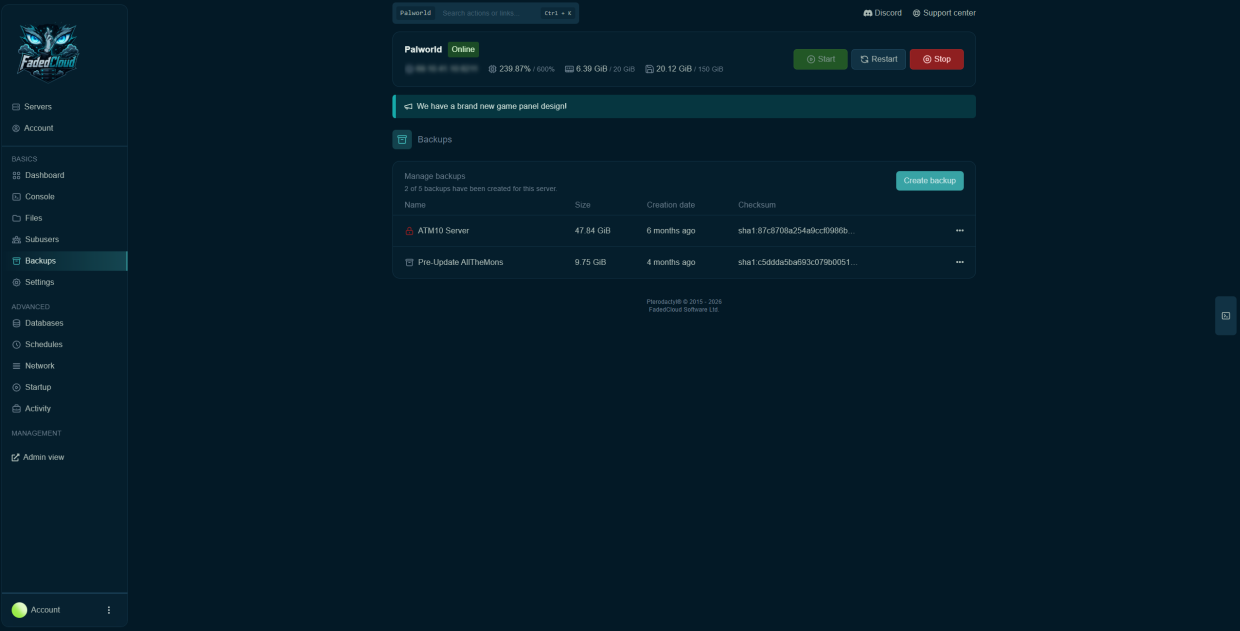The image size is (1240, 631).
Task: Click the archive icon beside Pre-Update AllTheMons
Action: click(409, 262)
